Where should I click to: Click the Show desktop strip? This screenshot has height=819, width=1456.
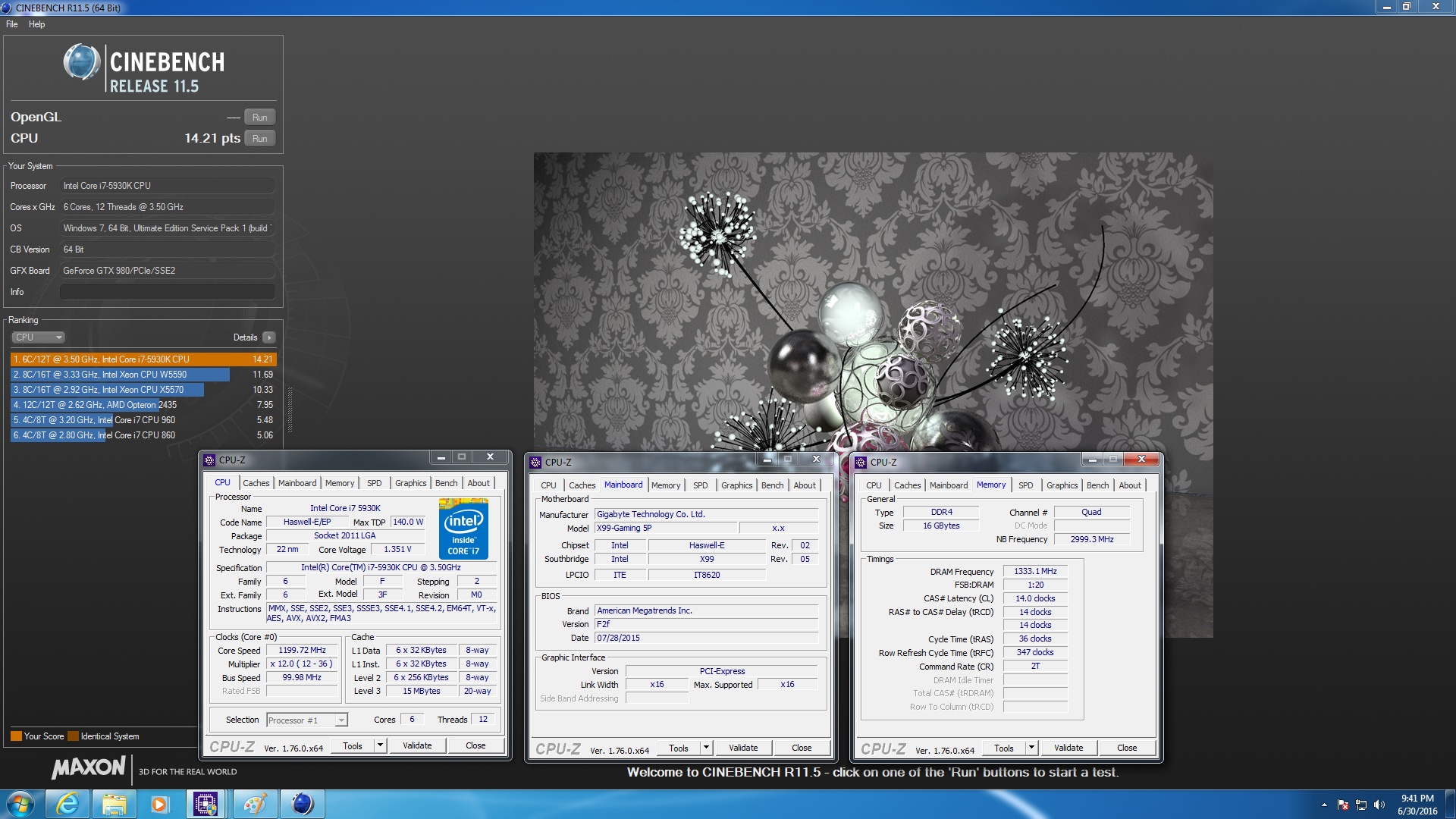[1450, 805]
